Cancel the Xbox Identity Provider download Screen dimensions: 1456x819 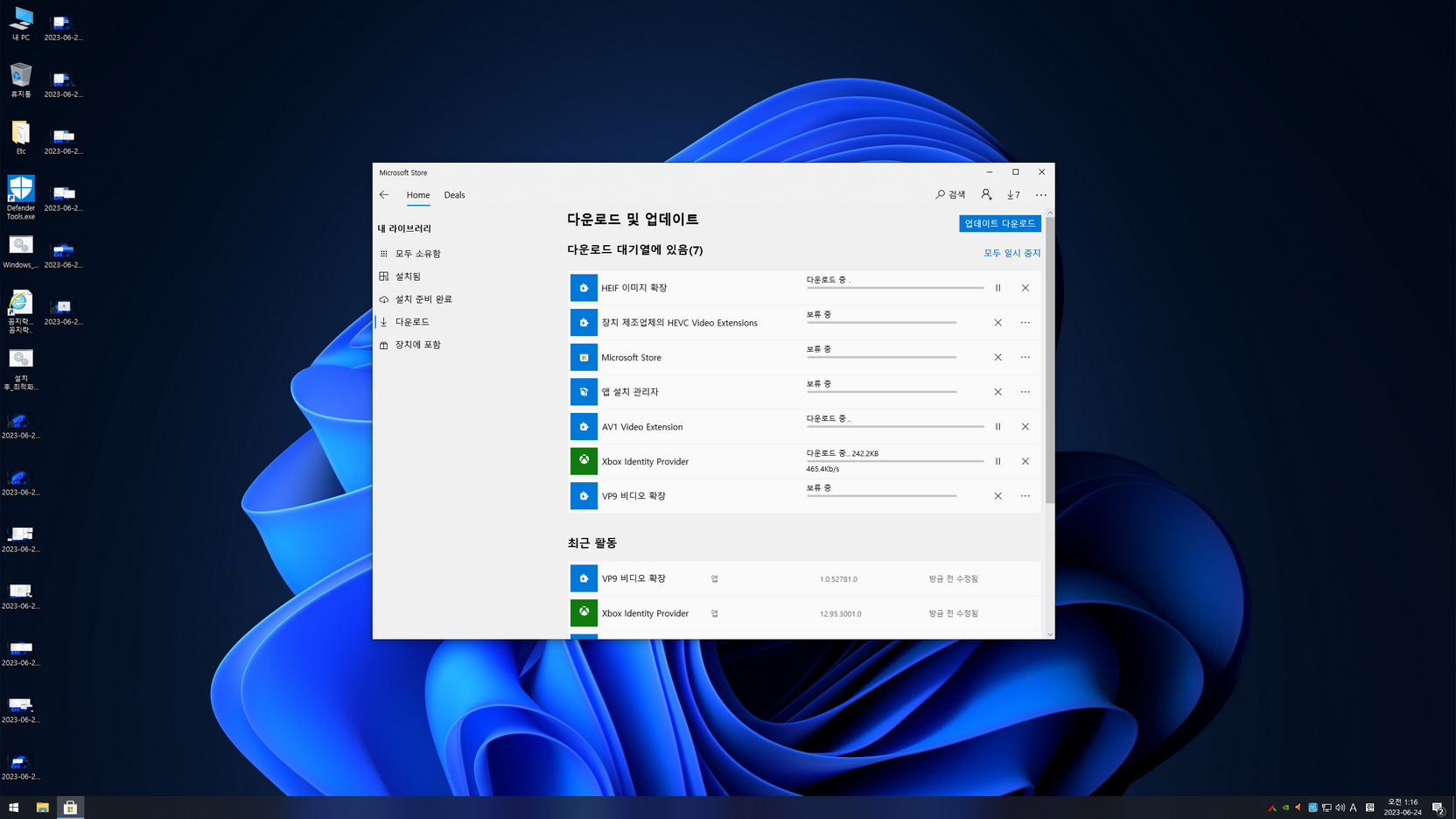(1025, 461)
